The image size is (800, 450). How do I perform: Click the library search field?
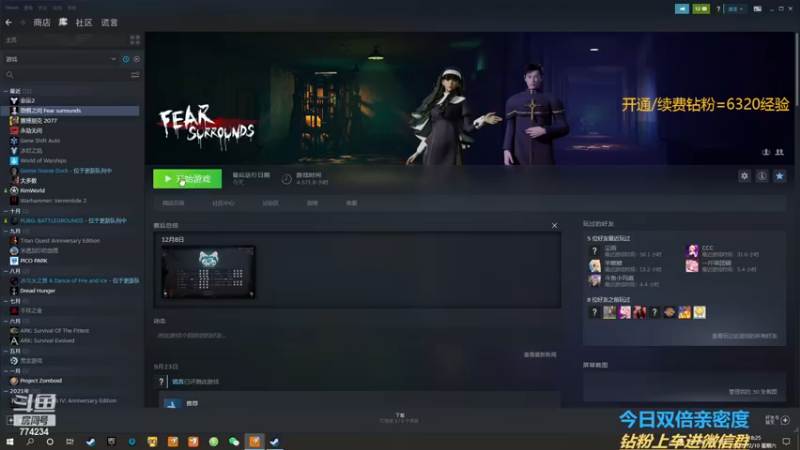tap(66, 75)
